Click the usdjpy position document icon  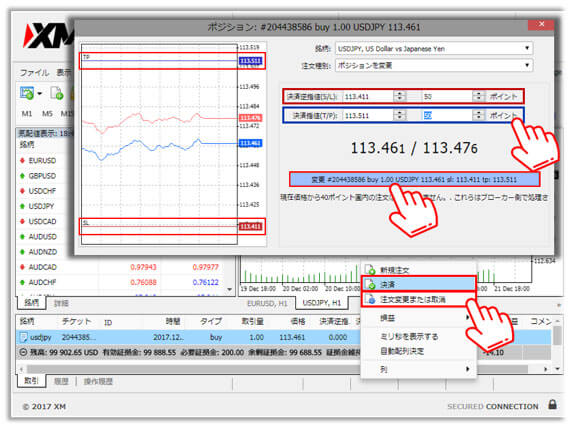click(x=24, y=337)
